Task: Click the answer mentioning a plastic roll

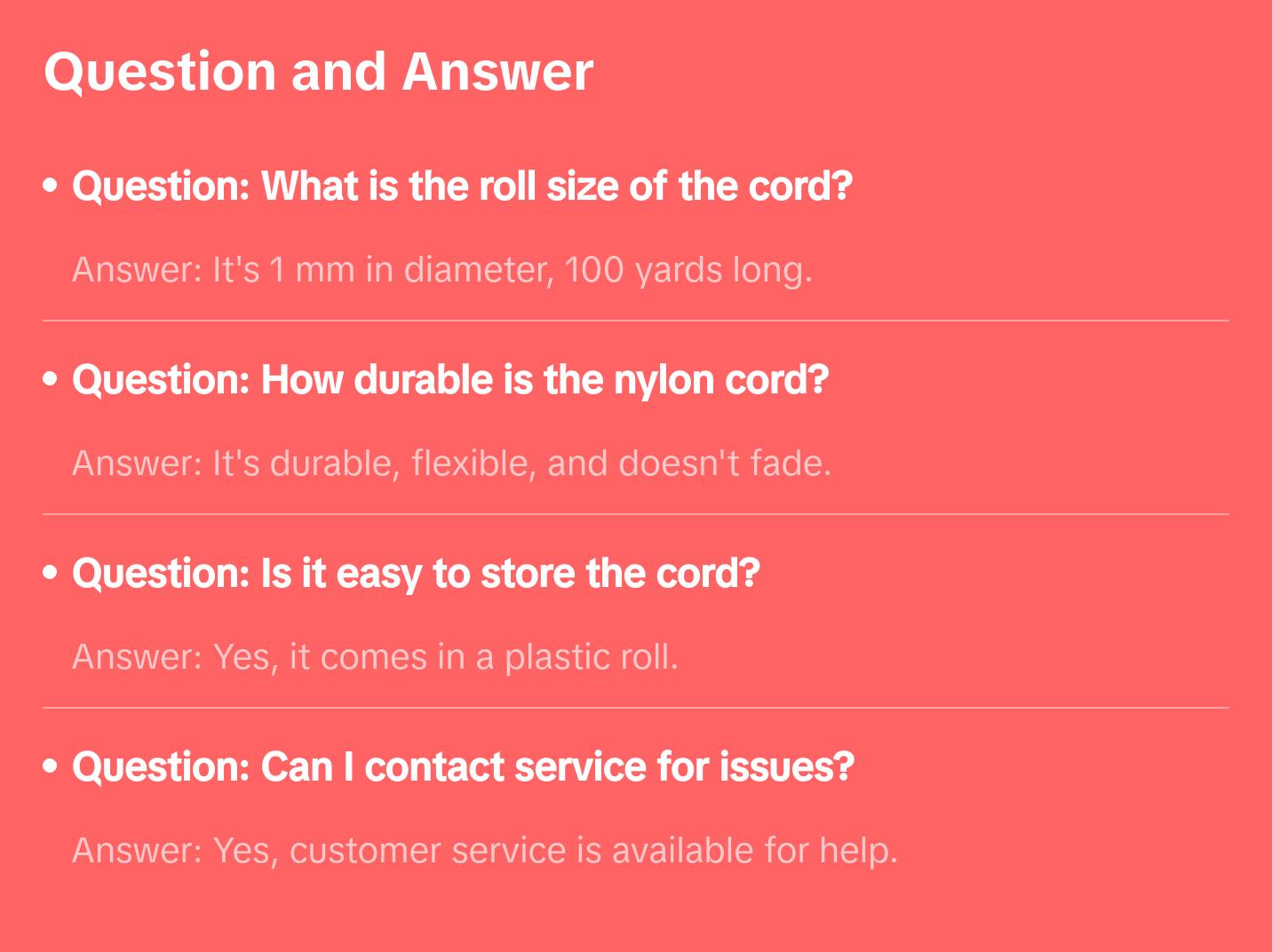Action: click(x=375, y=657)
